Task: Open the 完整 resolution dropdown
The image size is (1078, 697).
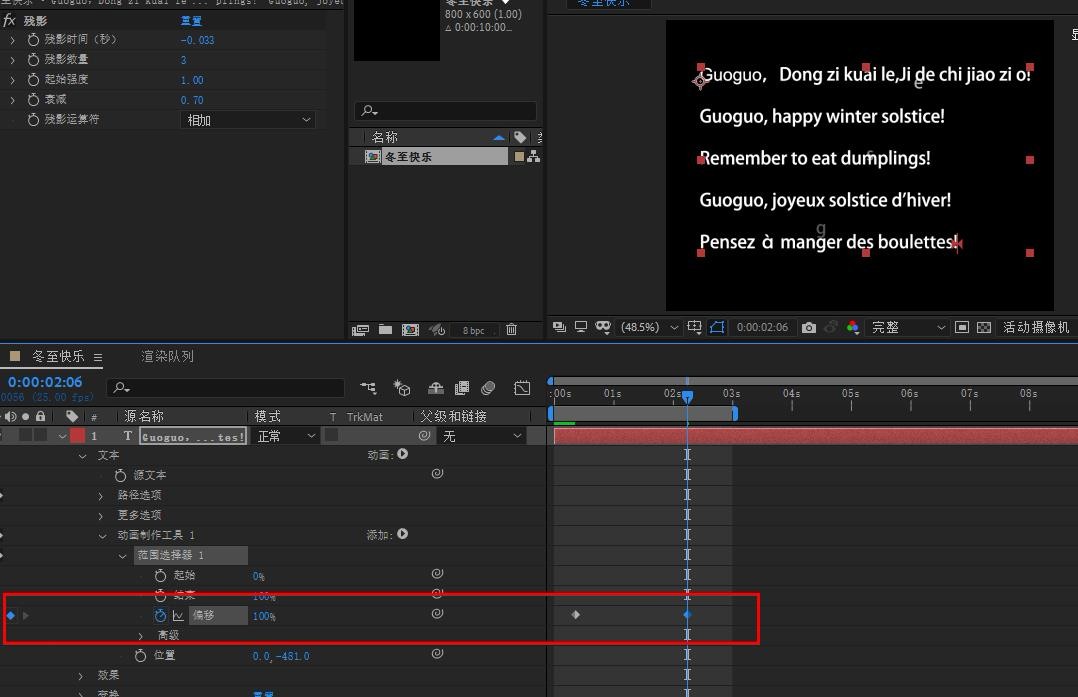Action: (x=908, y=327)
